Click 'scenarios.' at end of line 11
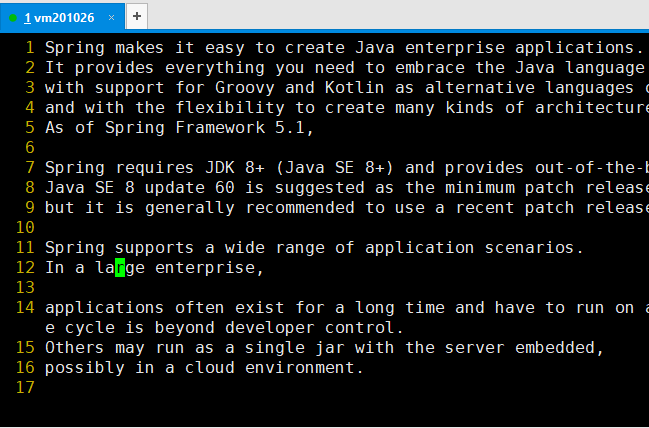This screenshot has width=649, height=428. tap(534, 248)
